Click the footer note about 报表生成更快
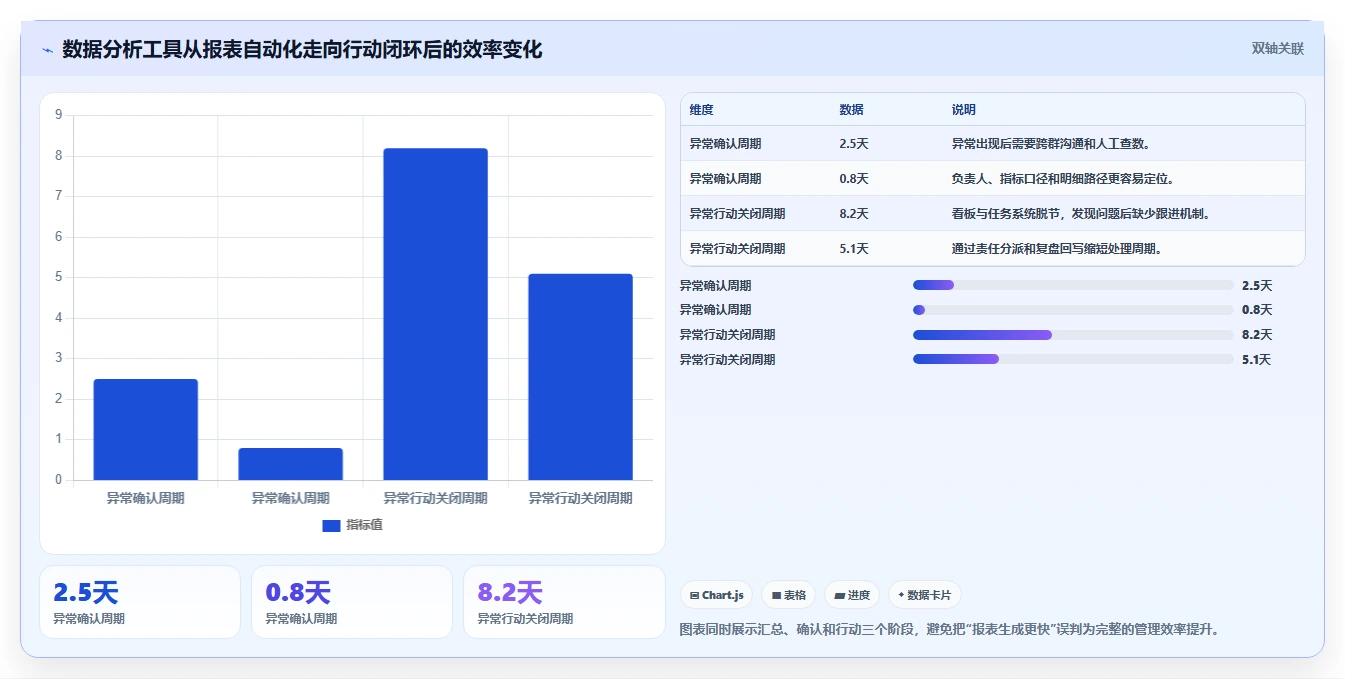This screenshot has height=679, width=1345. pyautogui.click(x=950, y=629)
